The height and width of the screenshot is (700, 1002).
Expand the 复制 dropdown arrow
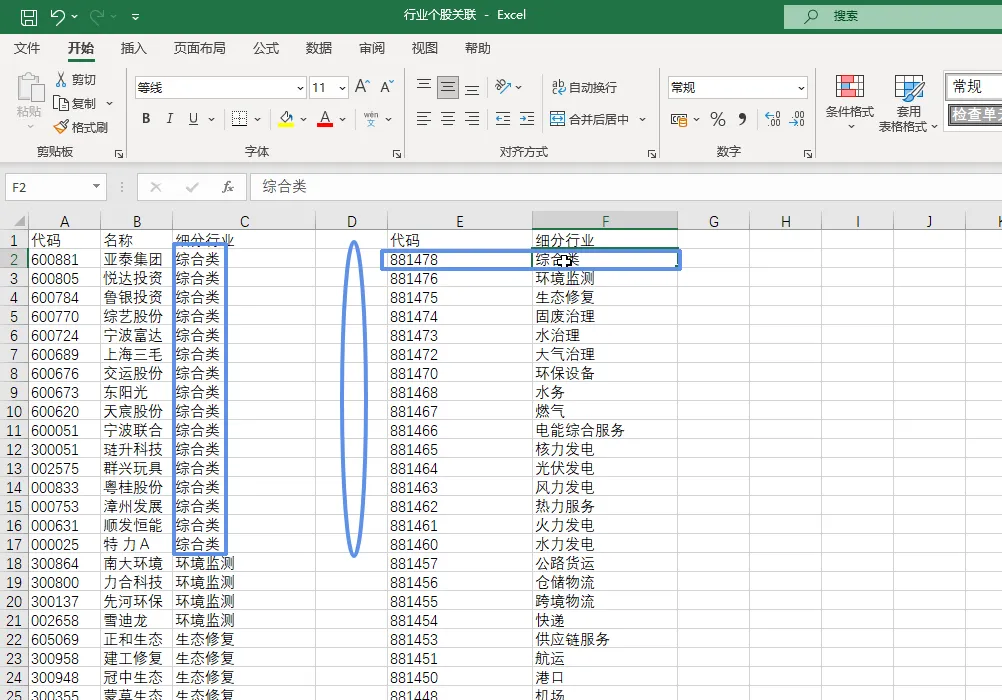(109, 104)
